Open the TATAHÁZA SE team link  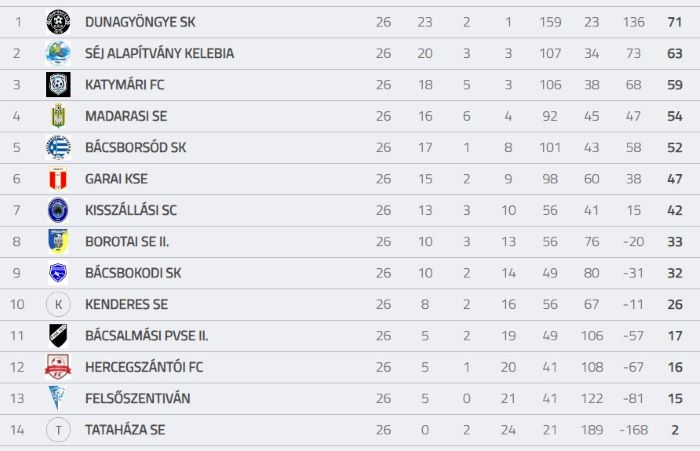(x=125, y=430)
